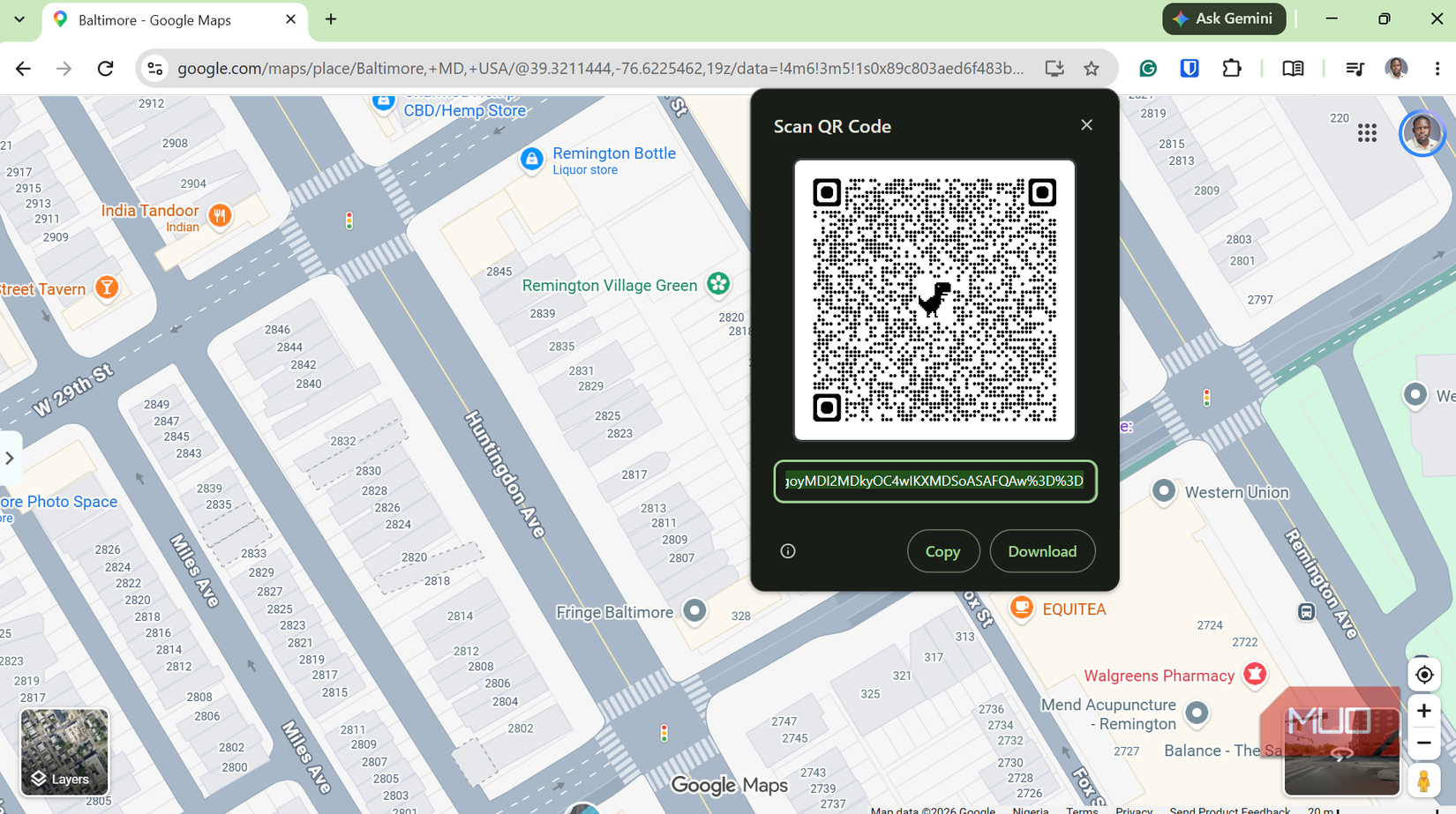Select EQUITEA cafe marker
This screenshot has width=1456, height=814.
click(1021, 608)
